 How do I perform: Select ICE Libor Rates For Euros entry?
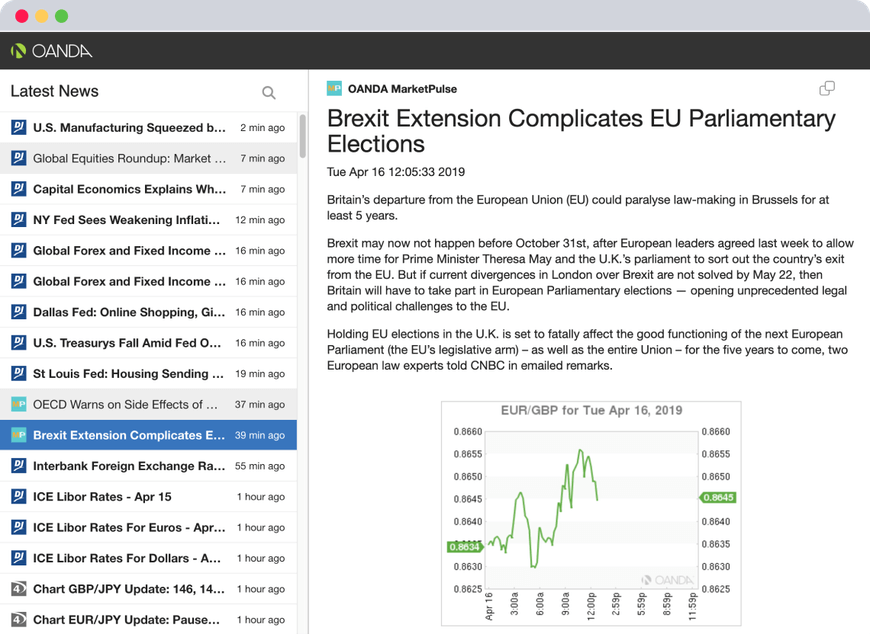(129, 527)
